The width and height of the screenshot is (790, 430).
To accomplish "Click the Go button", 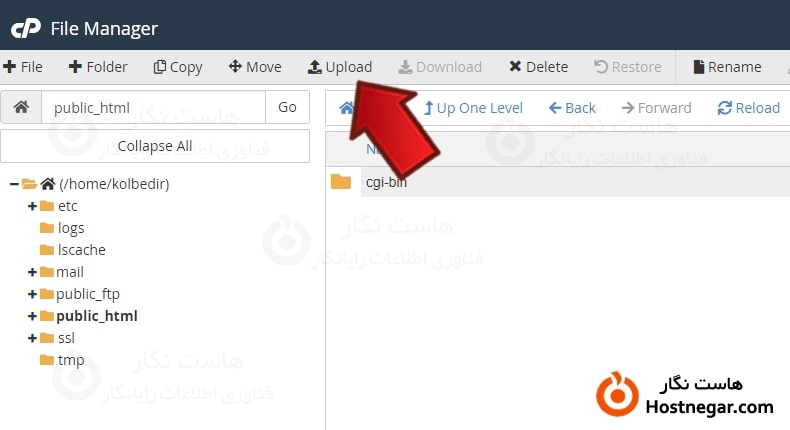I will (x=287, y=107).
